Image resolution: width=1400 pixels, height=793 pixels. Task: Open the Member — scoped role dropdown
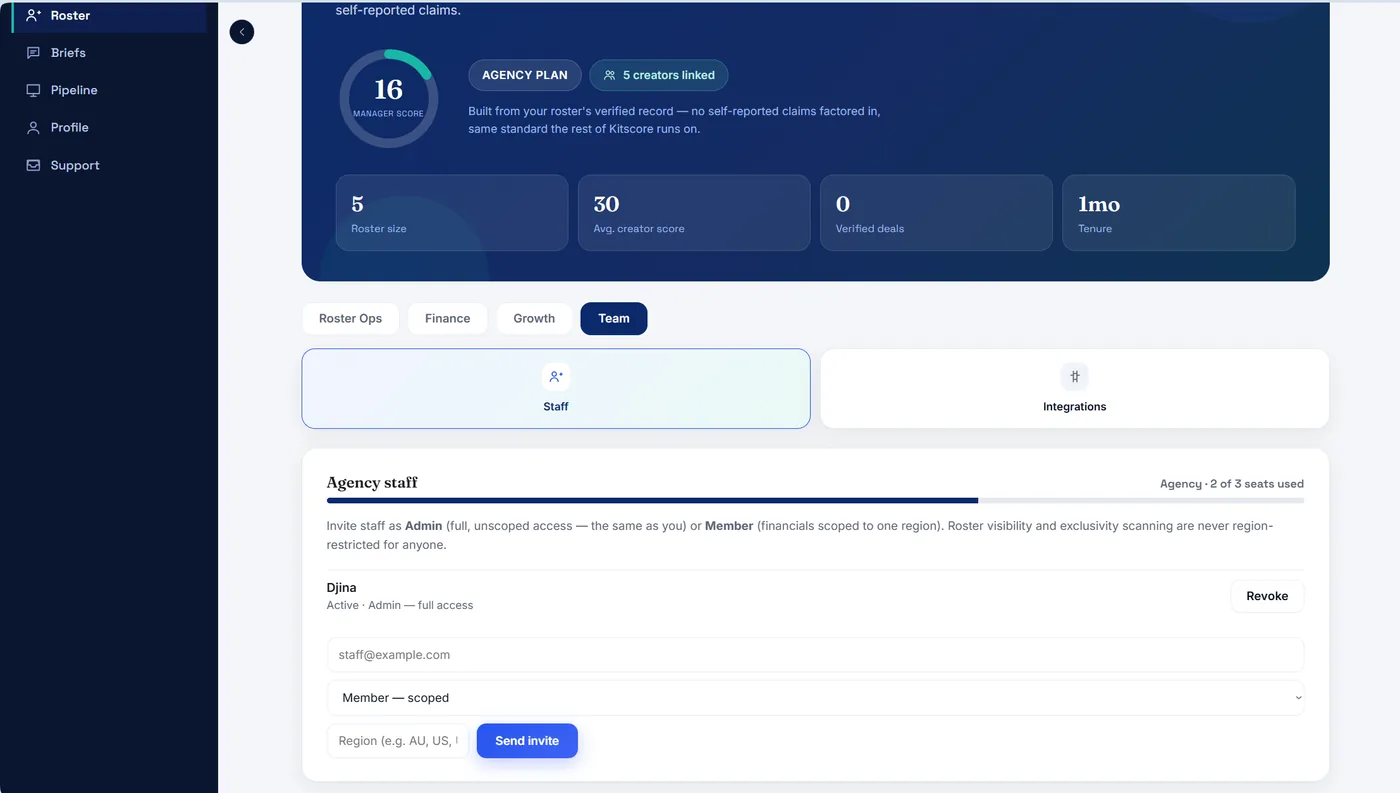click(x=815, y=698)
